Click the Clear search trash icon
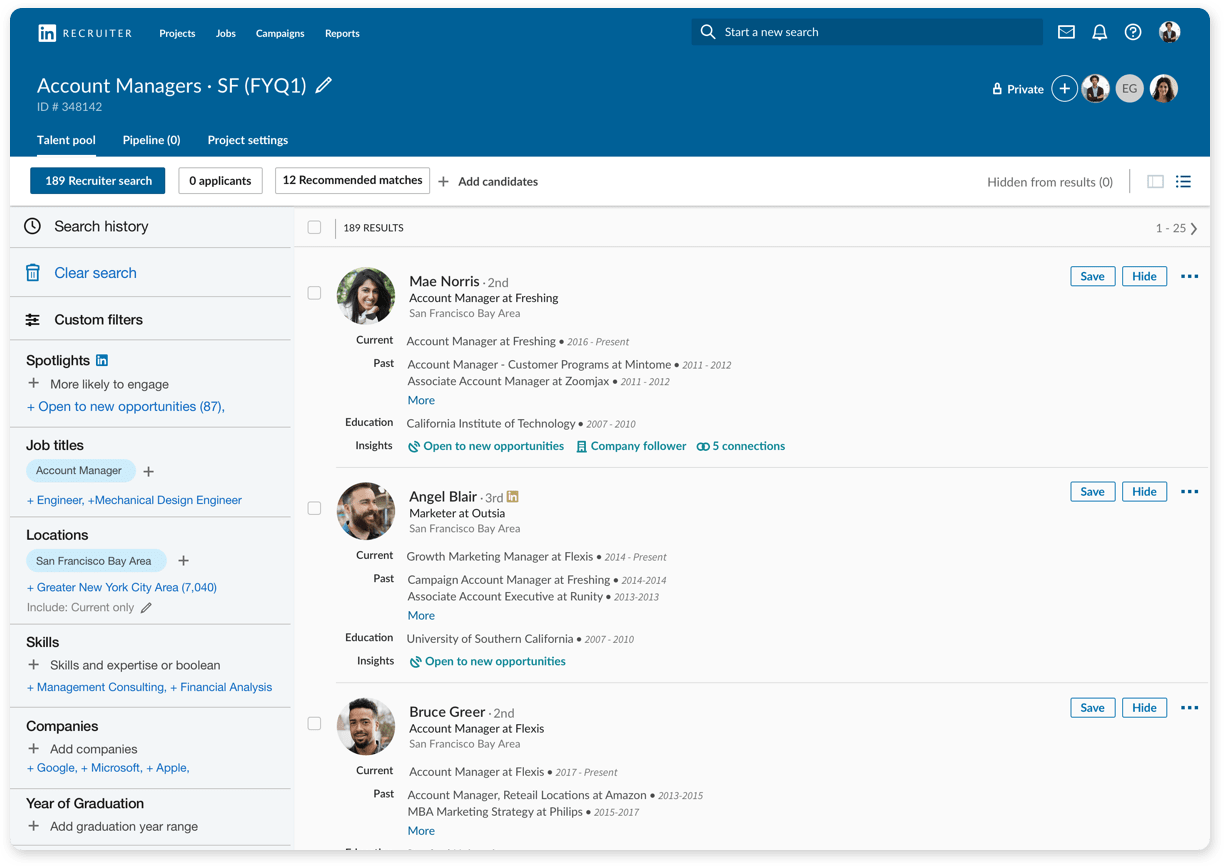 coord(33,272)
